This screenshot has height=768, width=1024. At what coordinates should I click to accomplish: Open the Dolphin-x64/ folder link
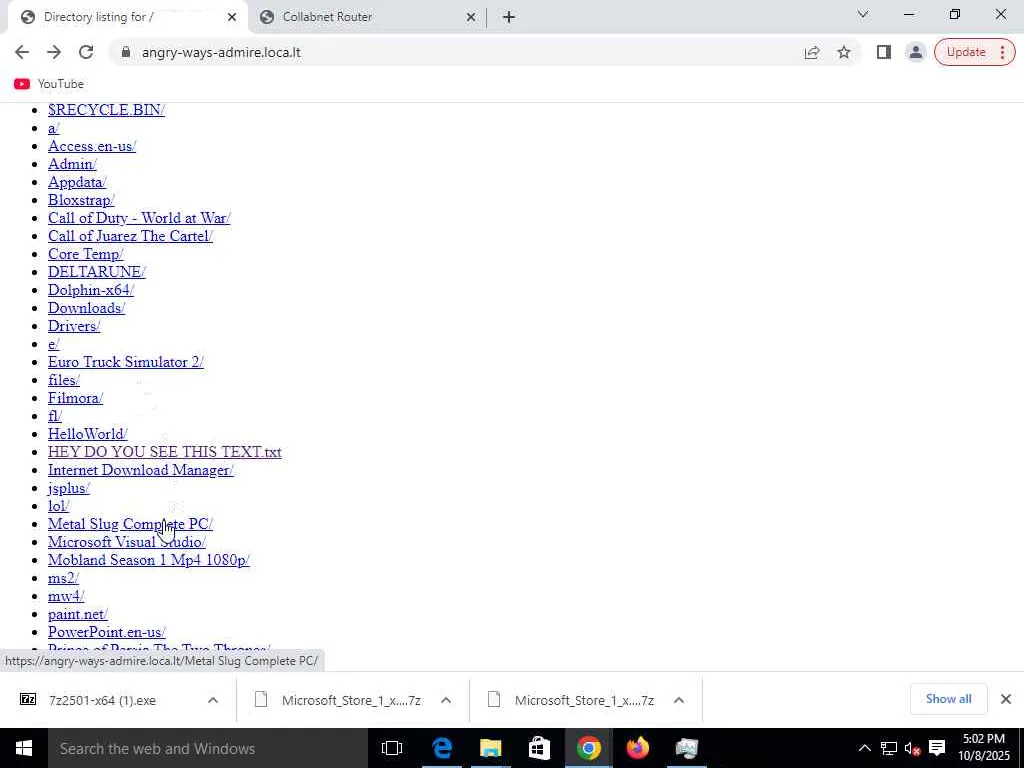point(91,290)
